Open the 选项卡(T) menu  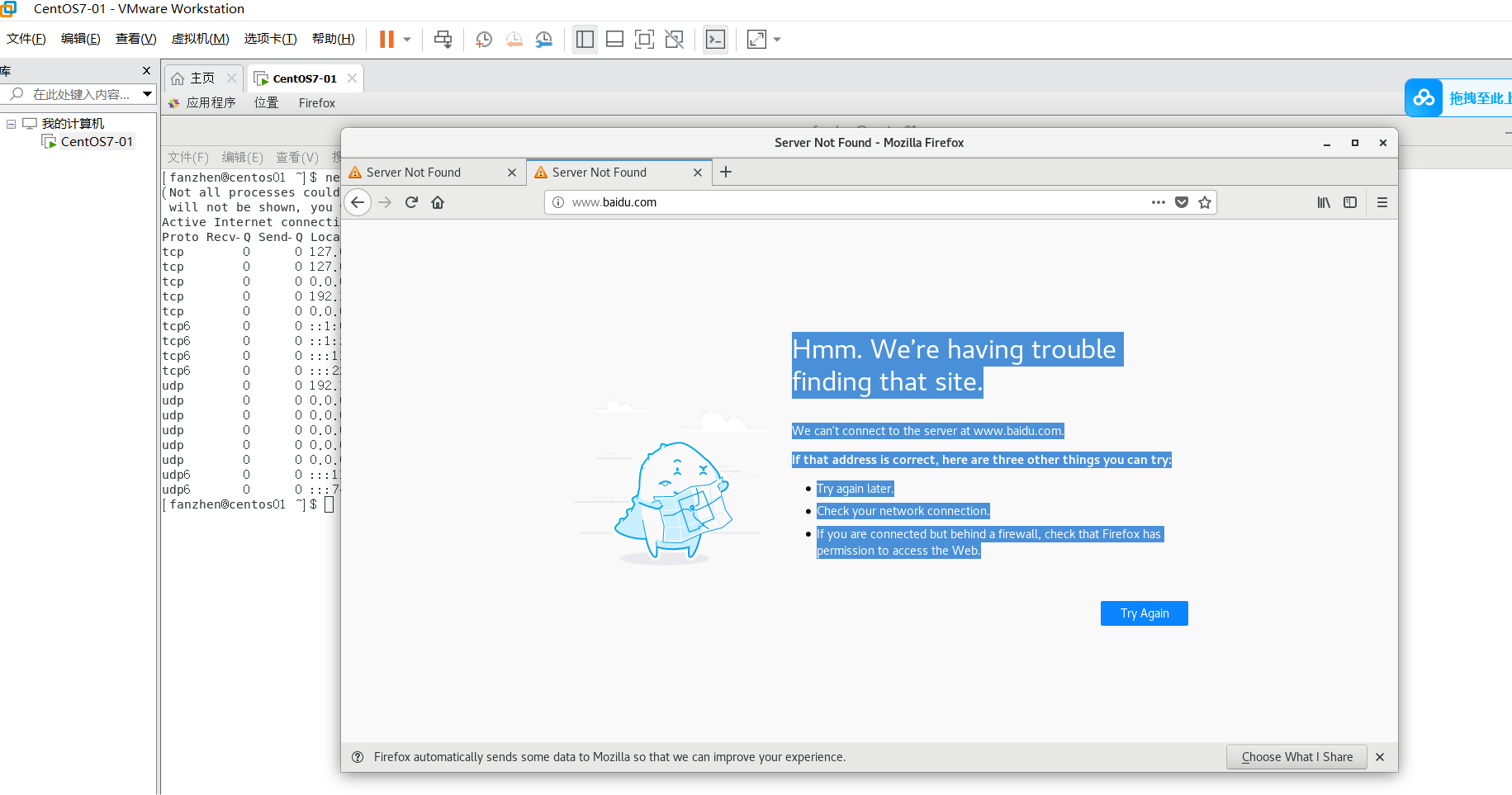270,39
